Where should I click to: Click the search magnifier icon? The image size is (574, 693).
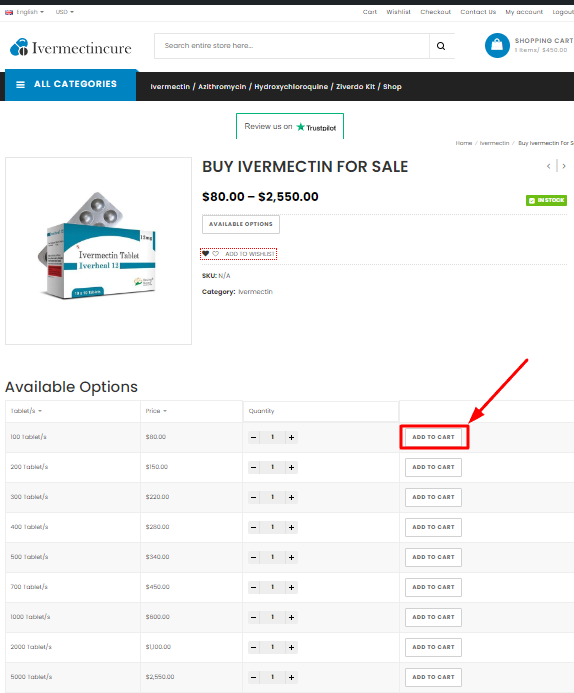tap(441, 46)
